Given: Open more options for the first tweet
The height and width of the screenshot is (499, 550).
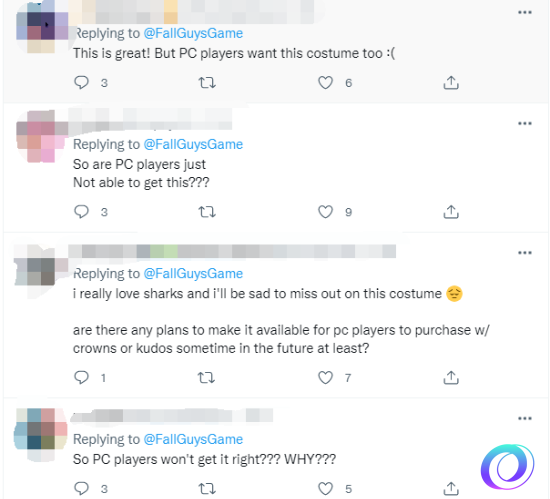Looking at the screenshot, I should pos(525,13).
